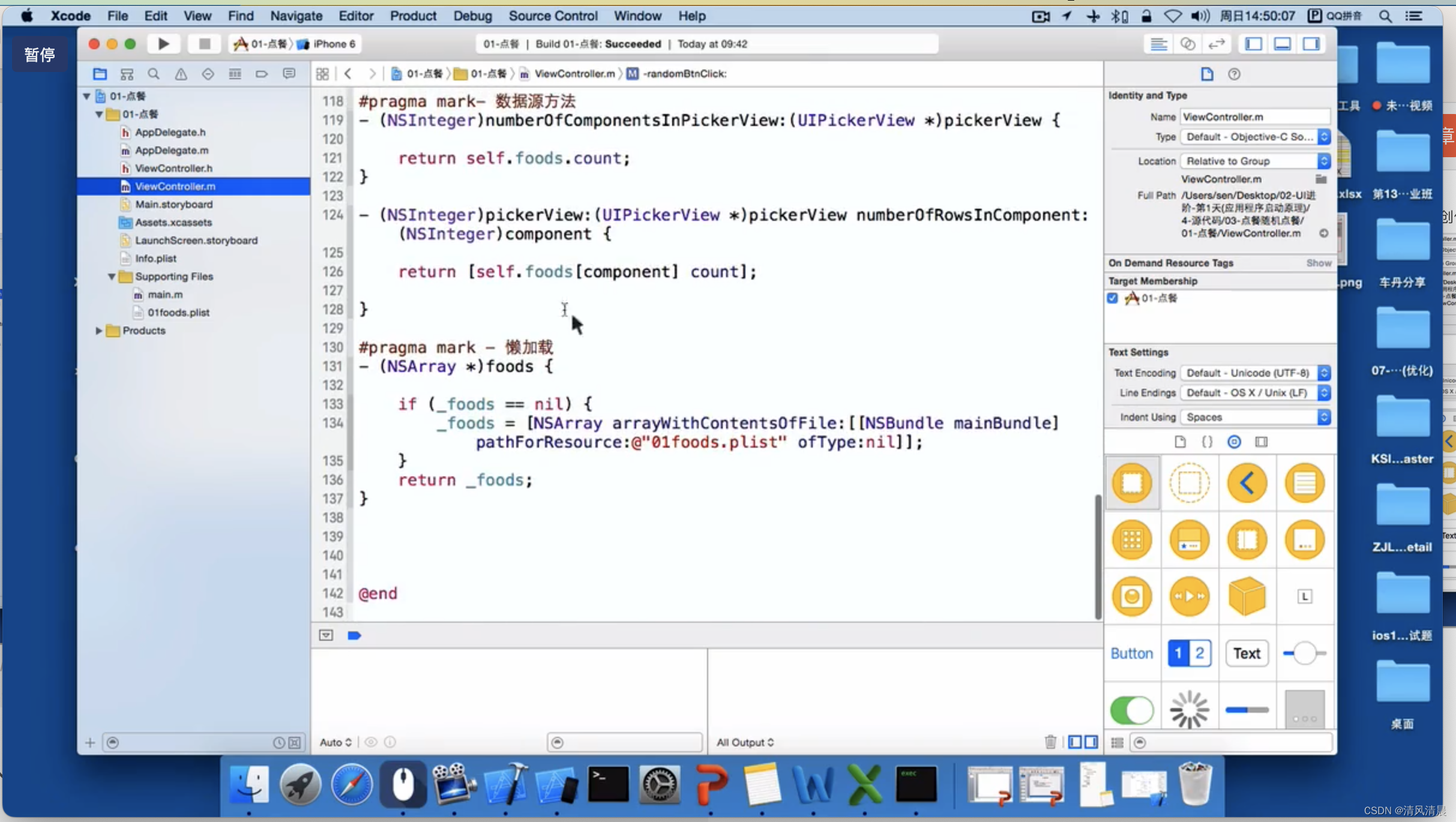Open the related items grid menu

[322, 74]
